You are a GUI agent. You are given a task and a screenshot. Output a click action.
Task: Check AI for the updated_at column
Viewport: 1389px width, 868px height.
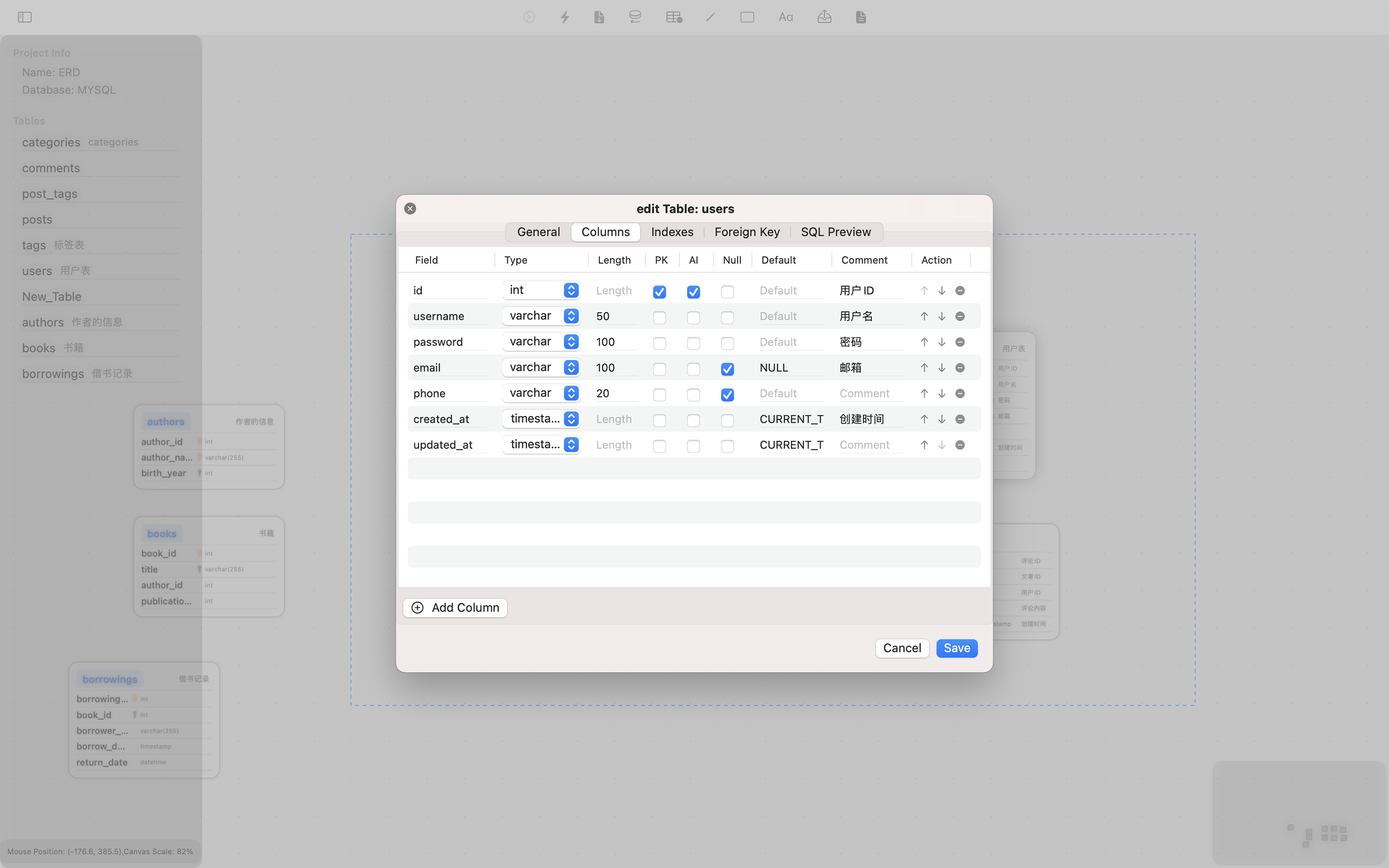694,446
